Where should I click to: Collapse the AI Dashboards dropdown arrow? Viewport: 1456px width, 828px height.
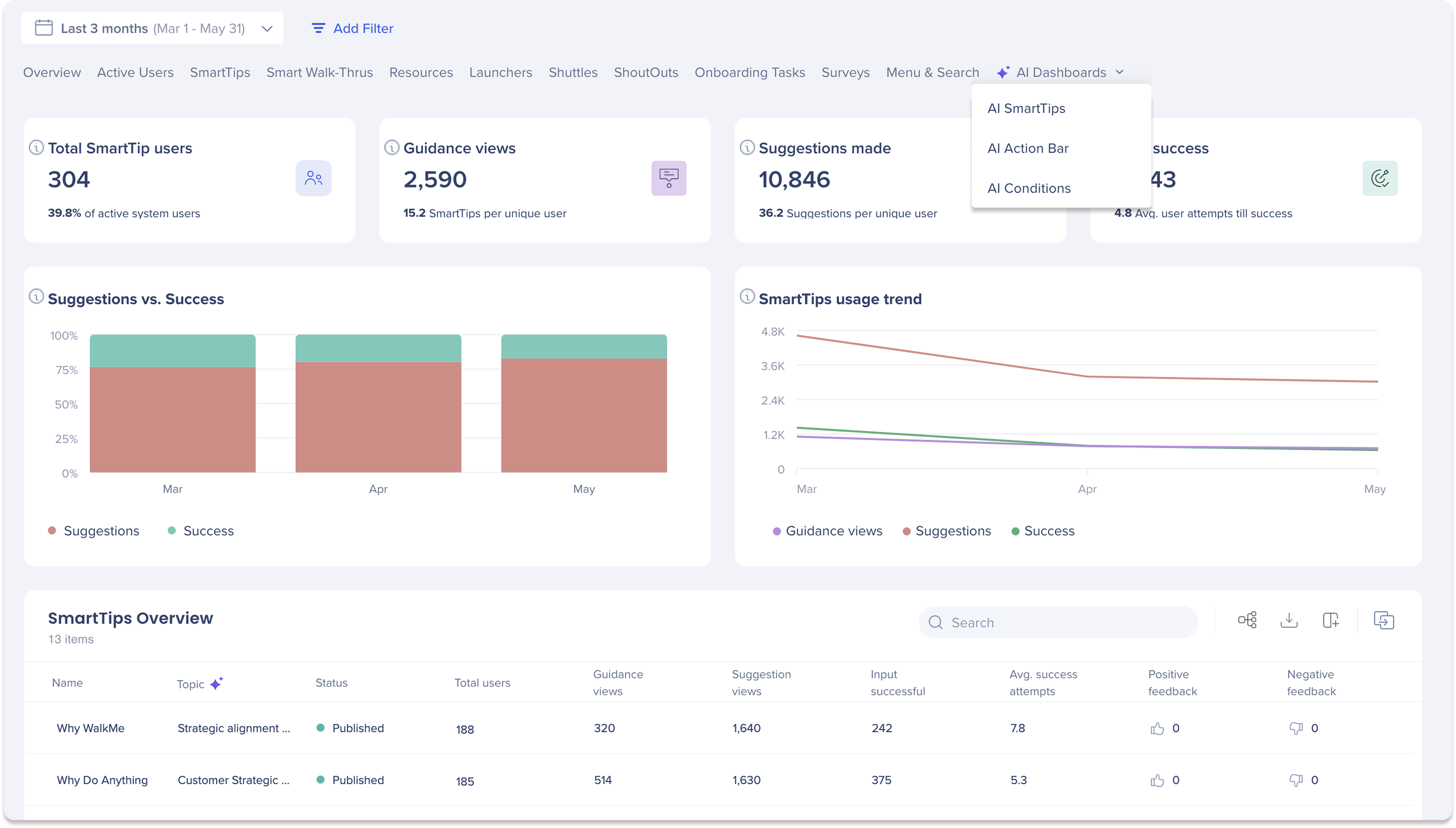coord(1119,72)
